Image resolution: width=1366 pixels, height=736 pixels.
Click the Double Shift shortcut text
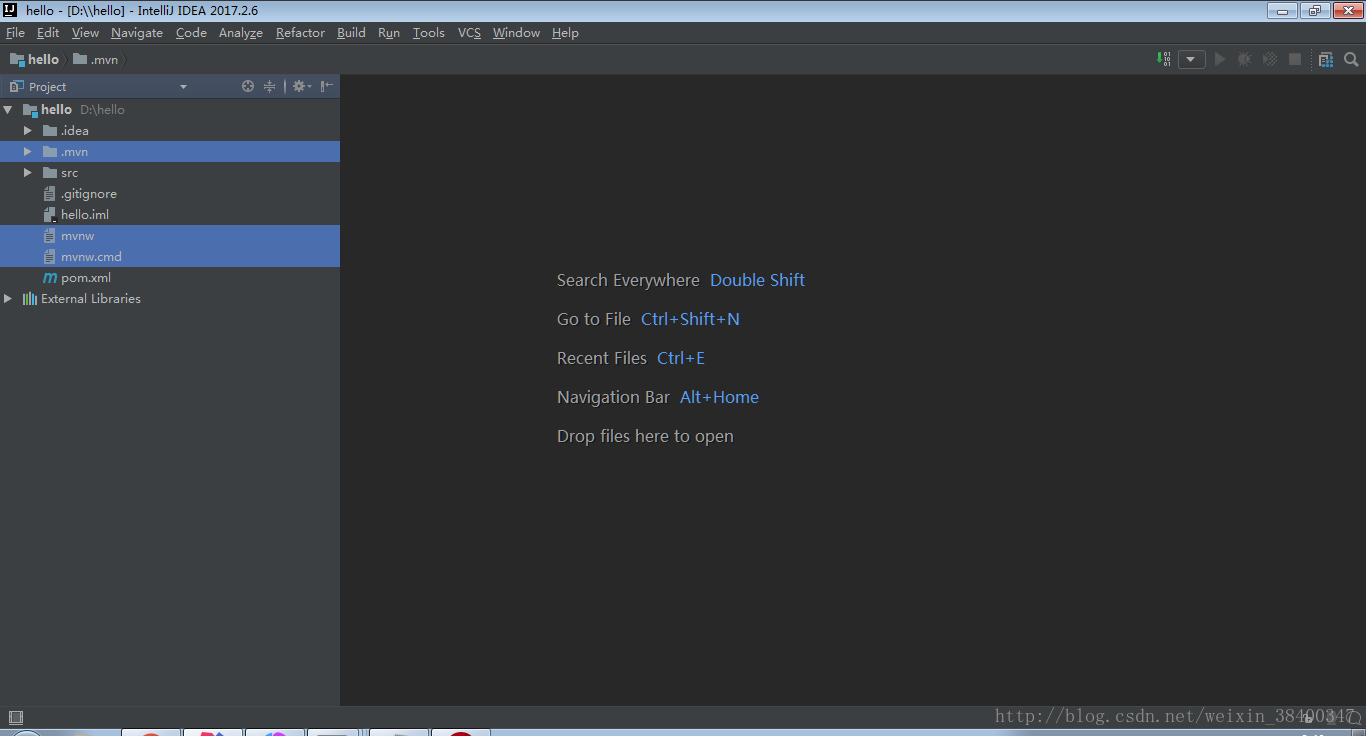[x=757, y=280]
